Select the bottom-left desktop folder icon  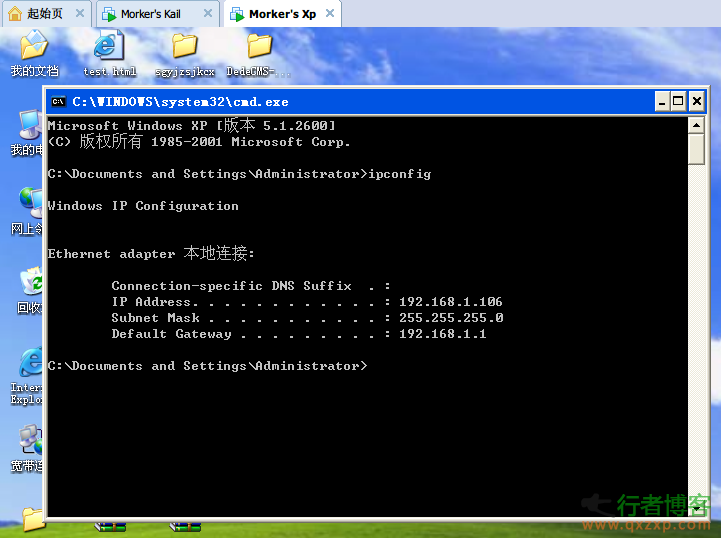point(33,519)
